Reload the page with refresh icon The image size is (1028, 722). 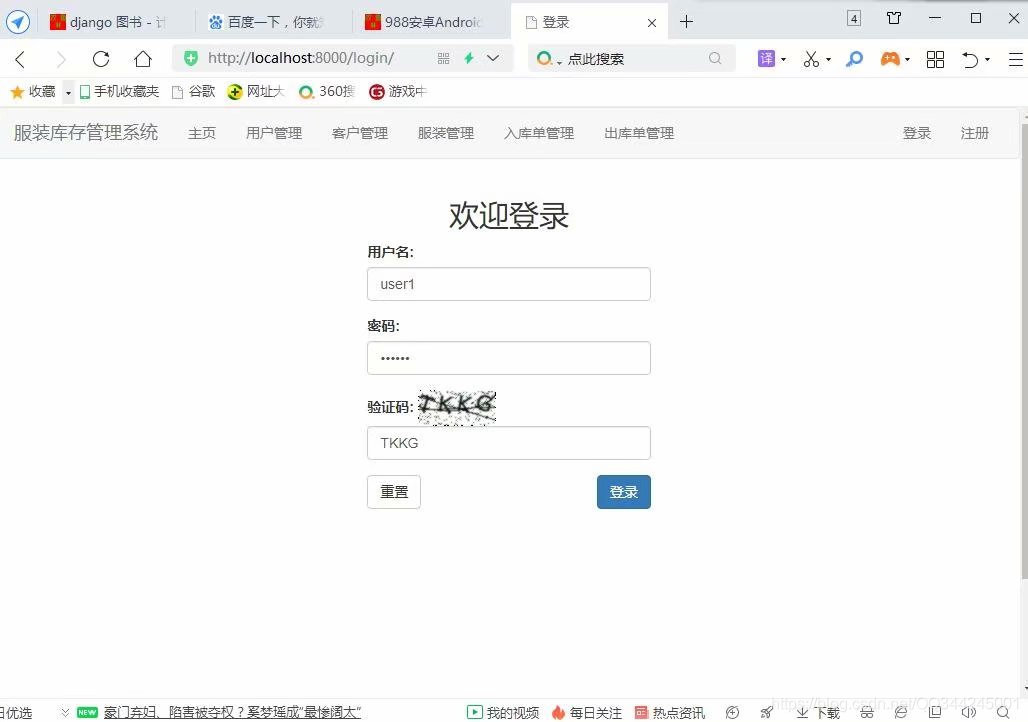[101, 59]
